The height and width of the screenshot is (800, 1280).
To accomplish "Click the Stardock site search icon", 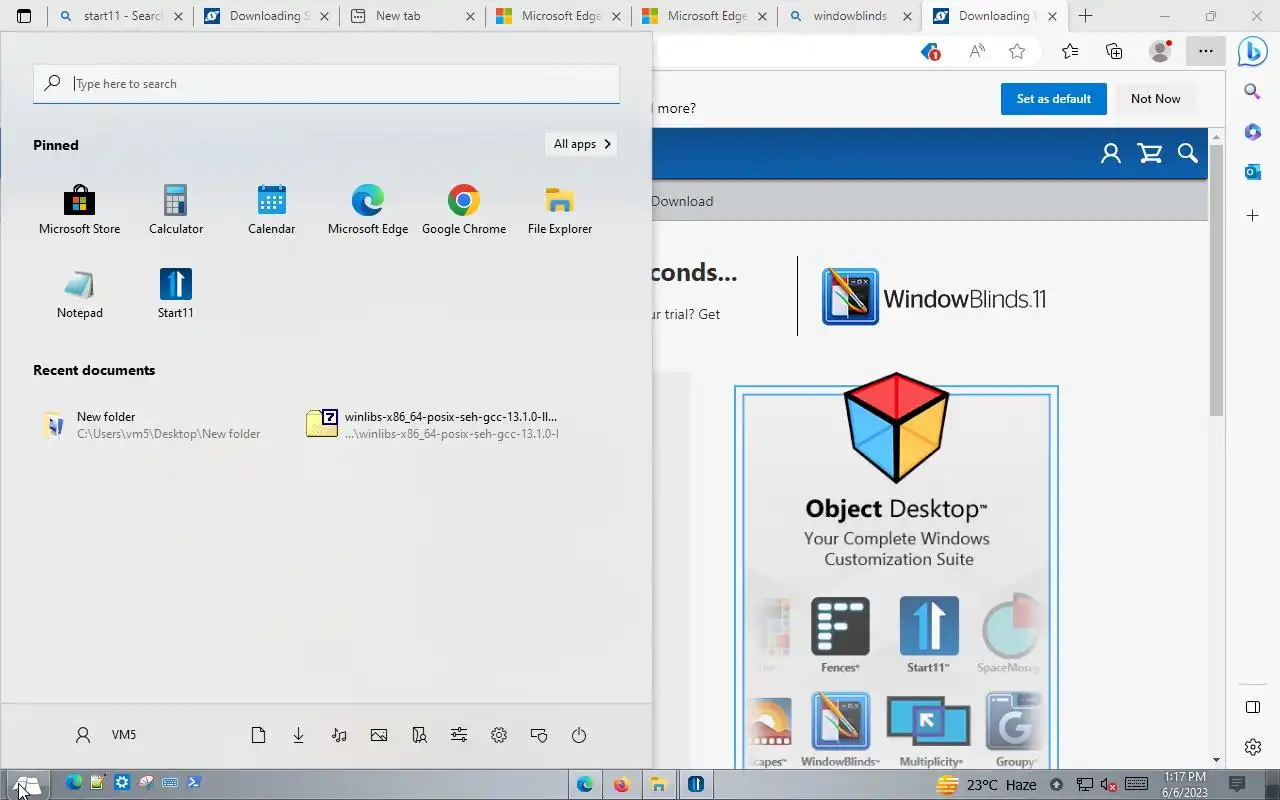I will tap(1188, 153).
